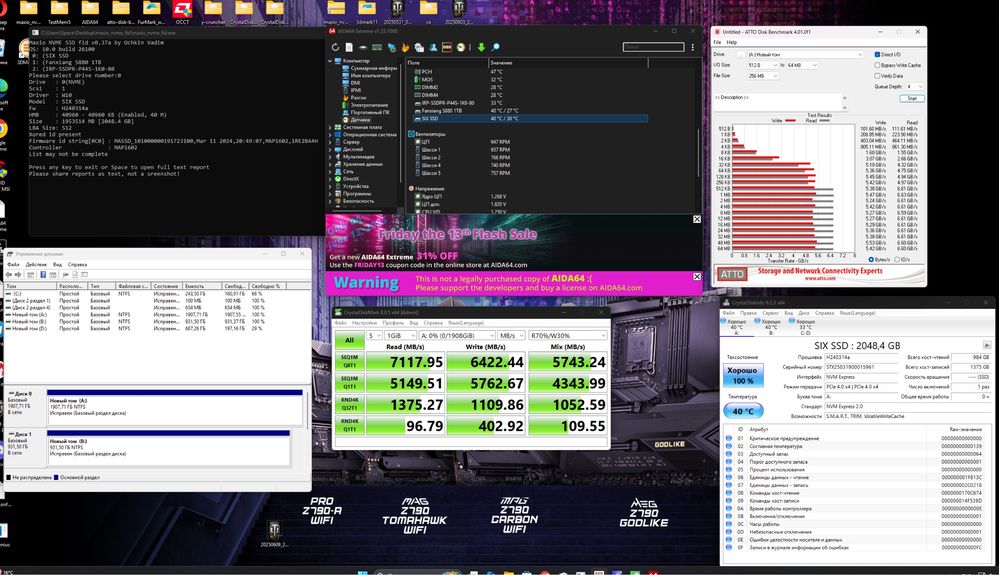Click the All button in CrystalDiskMark
The width and height of the screenshot is (999, 575).
(x=349, y=340)
